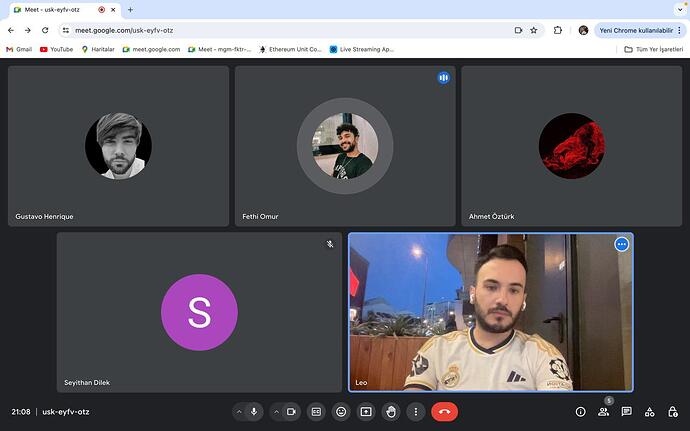Screen dimensions: 690x431
Task: Open the YouTube bookmark
Action: [56, 49]
